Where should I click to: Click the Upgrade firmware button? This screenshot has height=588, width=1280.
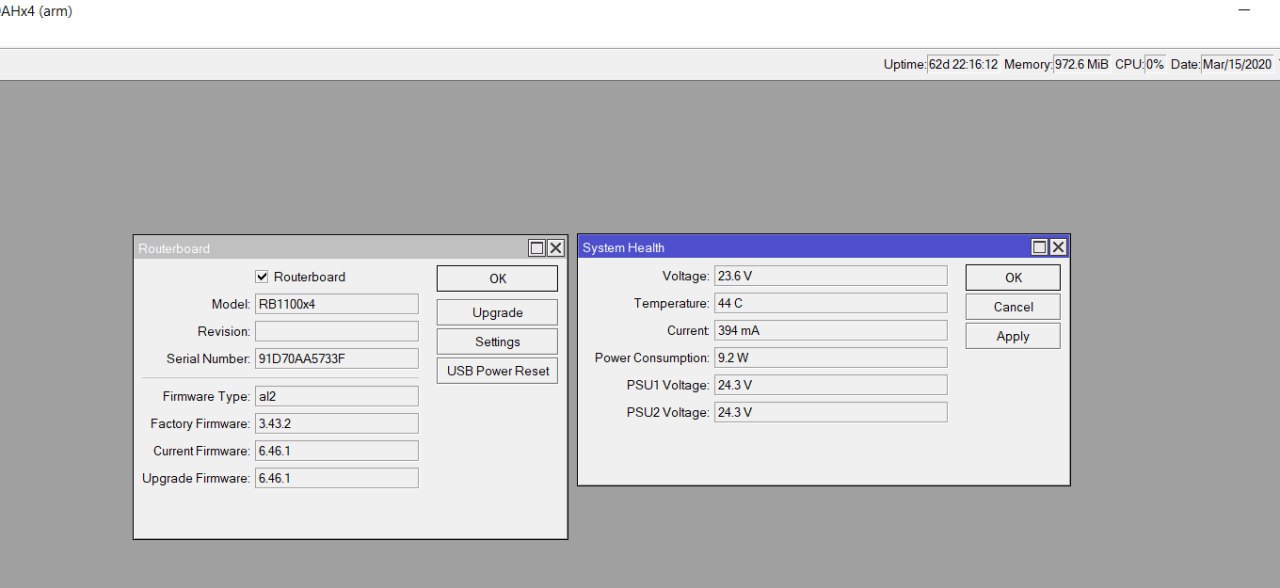tap(497, 313)
